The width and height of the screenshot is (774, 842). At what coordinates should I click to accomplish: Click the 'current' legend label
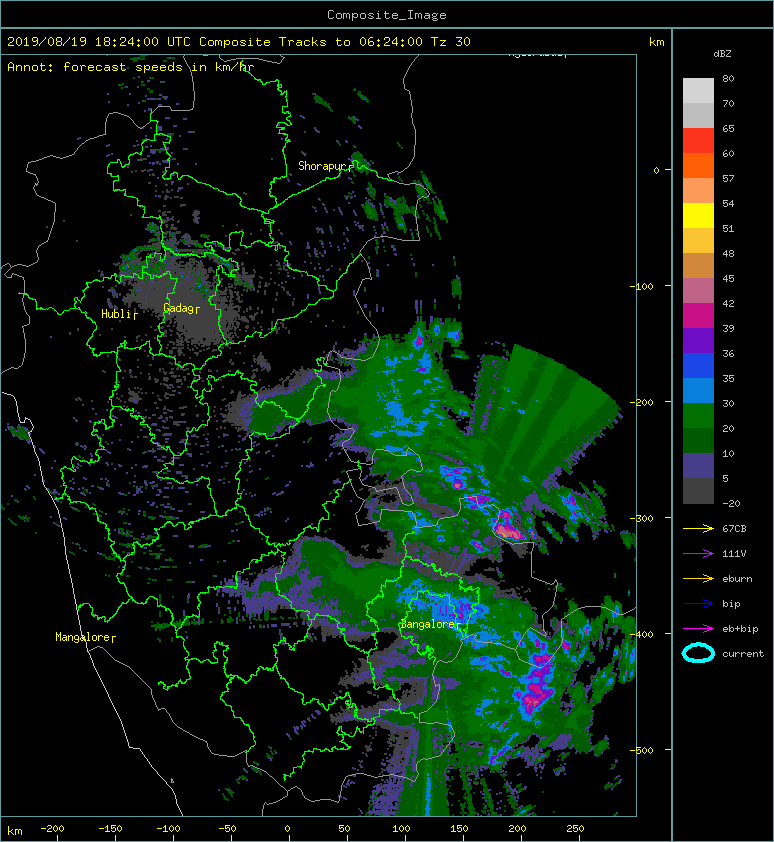[x=743, y=654]
